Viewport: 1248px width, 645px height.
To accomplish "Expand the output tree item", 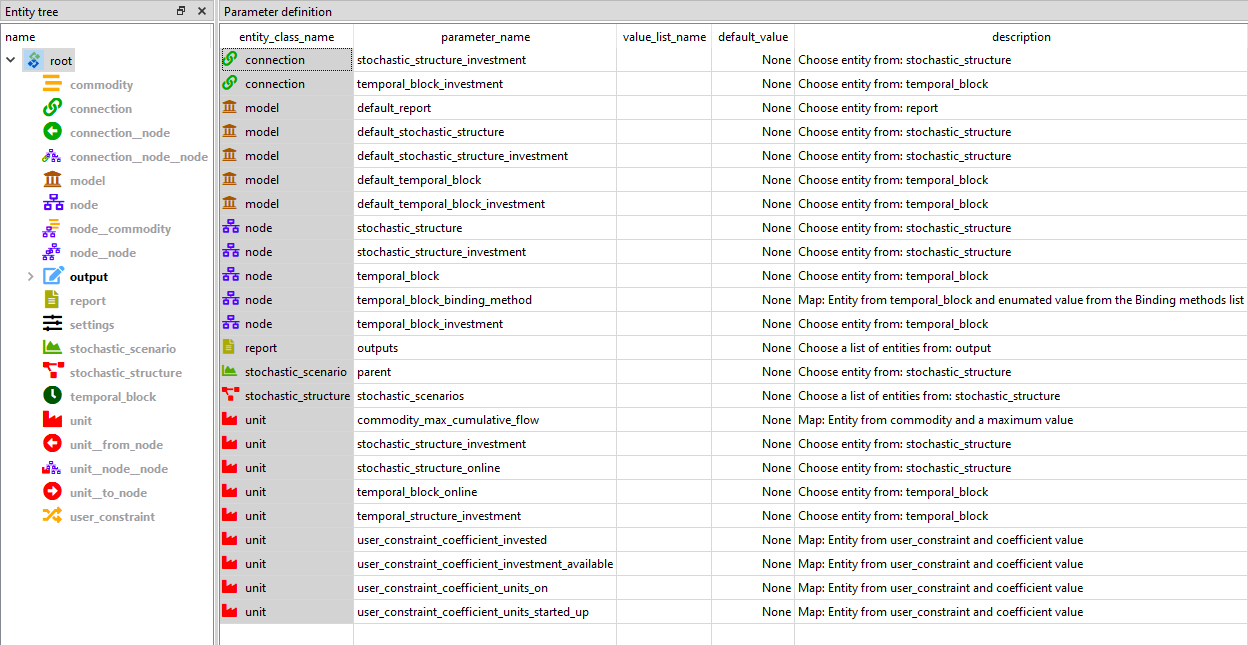I will point(30,277).
